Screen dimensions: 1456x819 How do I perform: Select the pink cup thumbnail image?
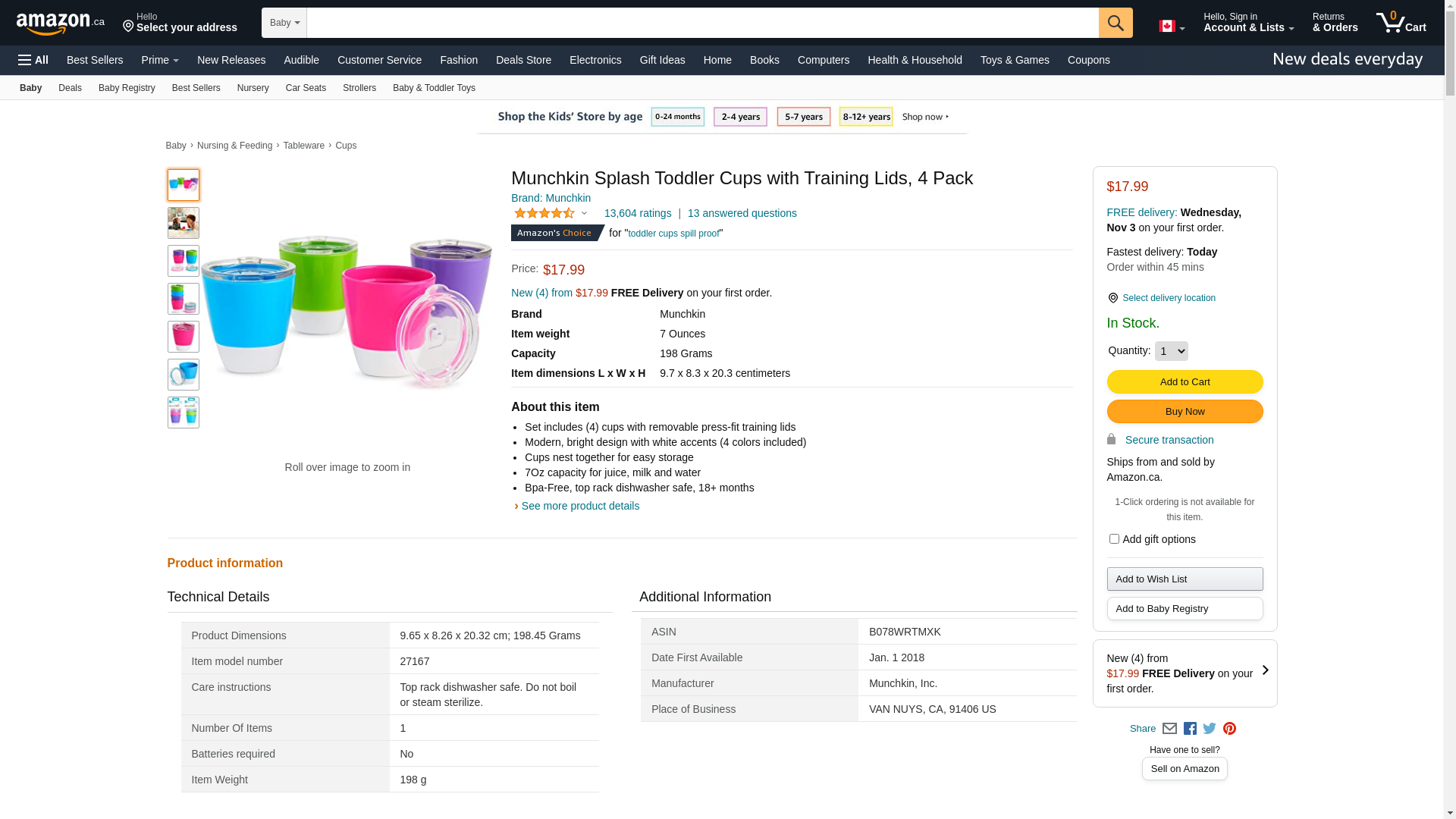184,337
